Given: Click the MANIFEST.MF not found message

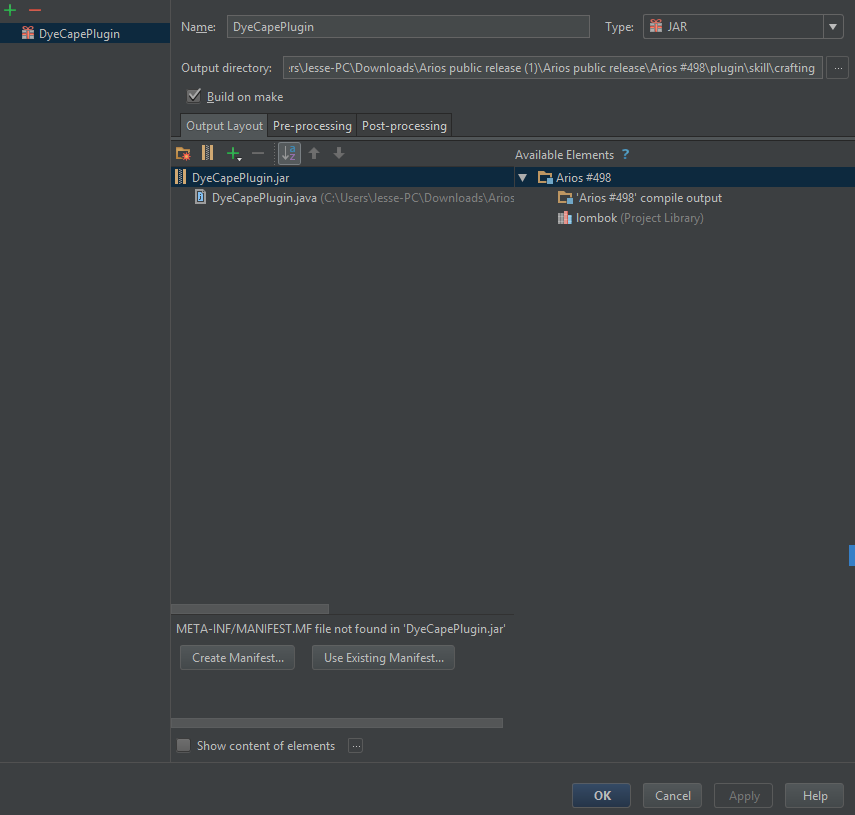Looking at the screenshot, I should [341, 629].
